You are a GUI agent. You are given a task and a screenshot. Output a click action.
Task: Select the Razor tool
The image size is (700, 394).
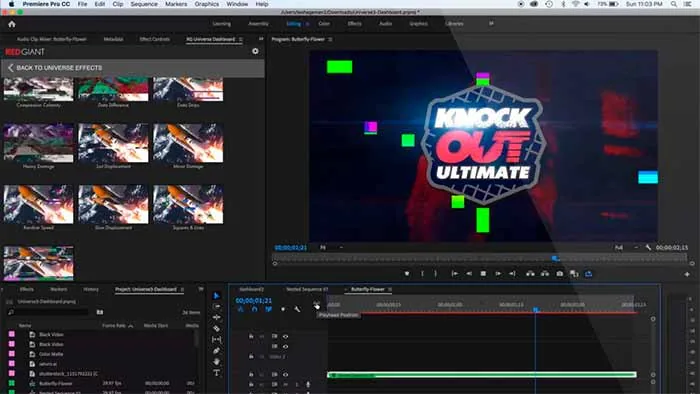click(217, 328)
